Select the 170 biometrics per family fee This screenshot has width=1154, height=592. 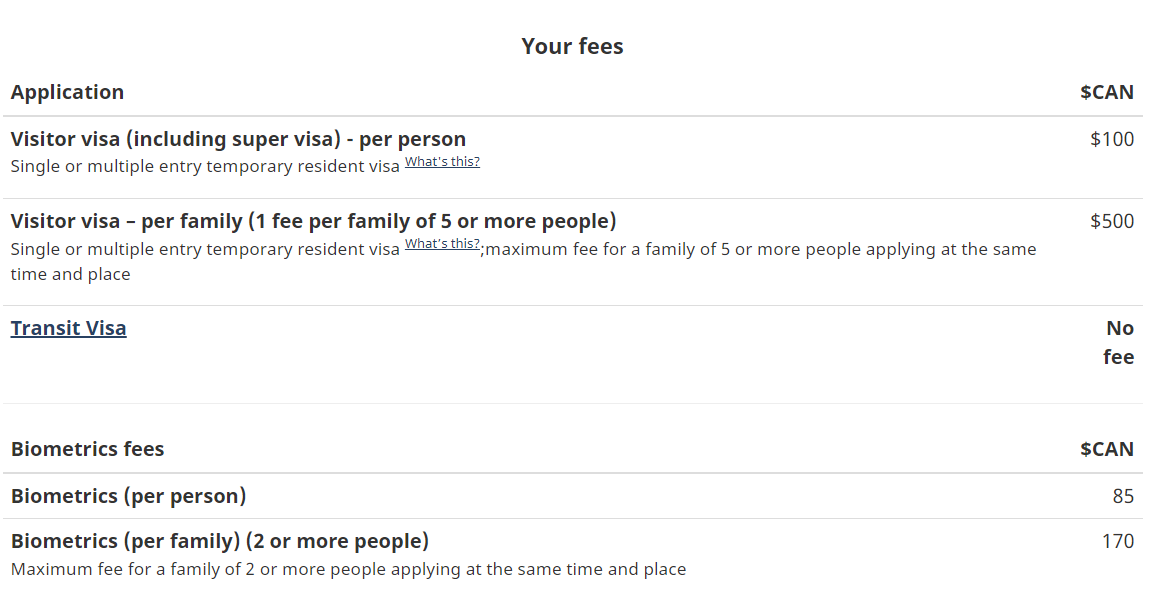[x=1118, y=541]
